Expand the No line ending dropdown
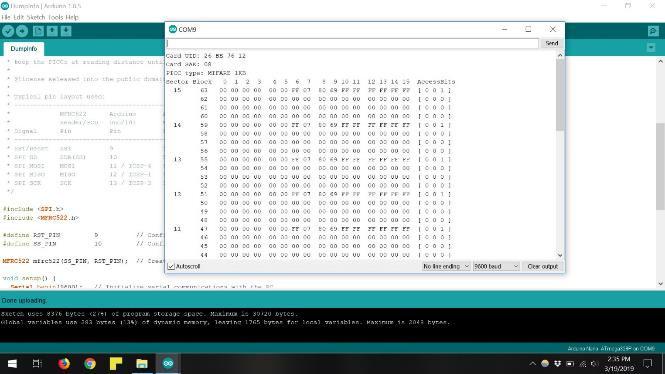The height and width of the screenshot is (374, 665). 446,266
